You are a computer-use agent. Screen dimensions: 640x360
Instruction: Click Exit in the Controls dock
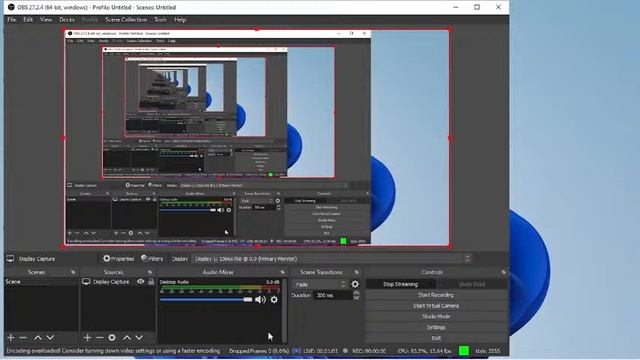[436, 338]
